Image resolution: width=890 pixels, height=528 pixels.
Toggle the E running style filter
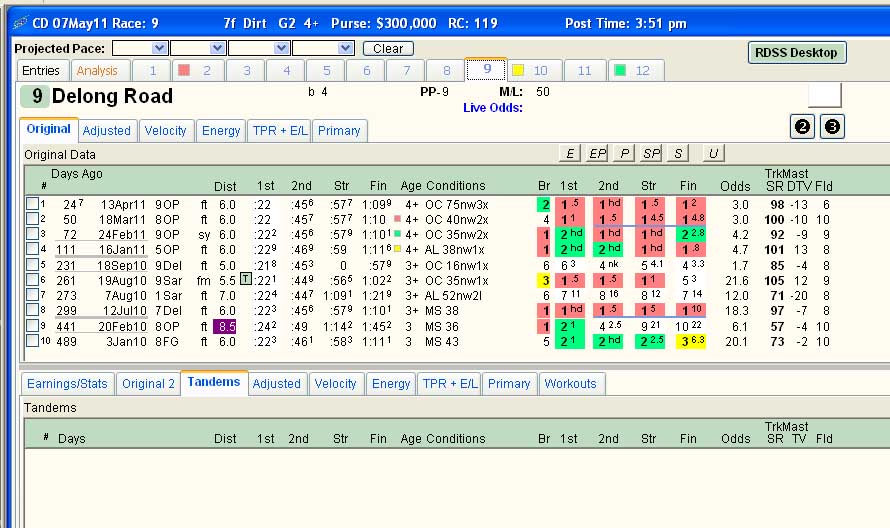[x=570, y=153]
